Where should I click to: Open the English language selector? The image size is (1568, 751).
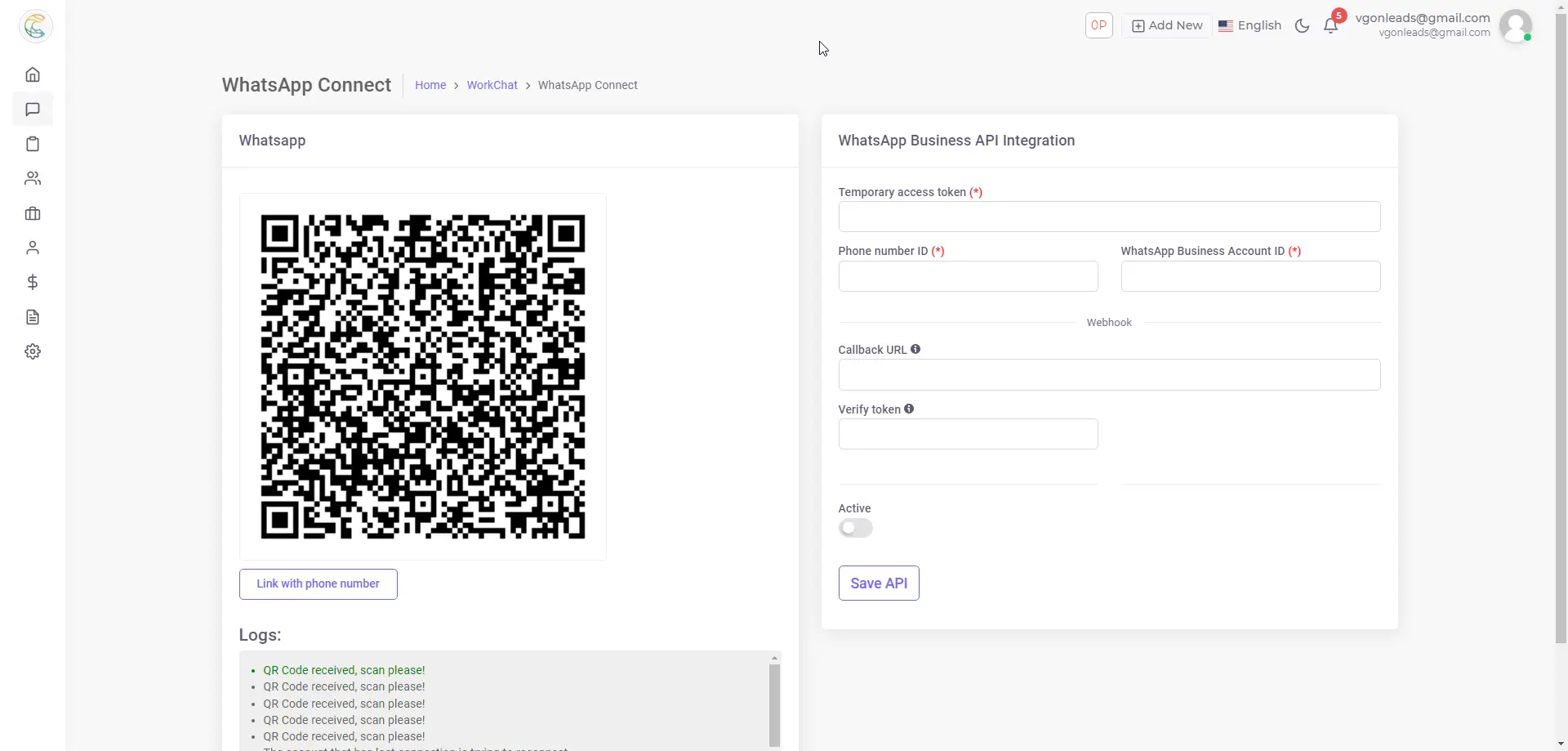pos(1249,25)
